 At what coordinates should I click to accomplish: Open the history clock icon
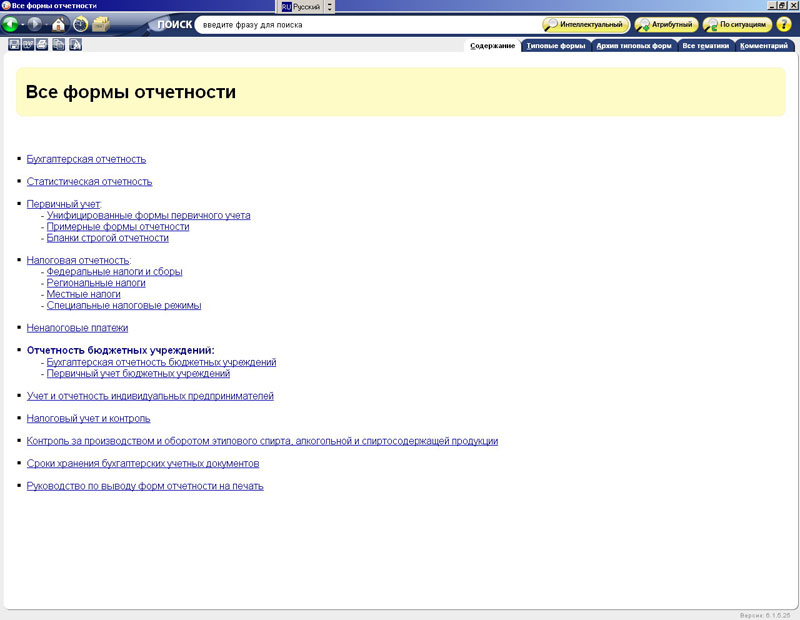click(81, 24)
